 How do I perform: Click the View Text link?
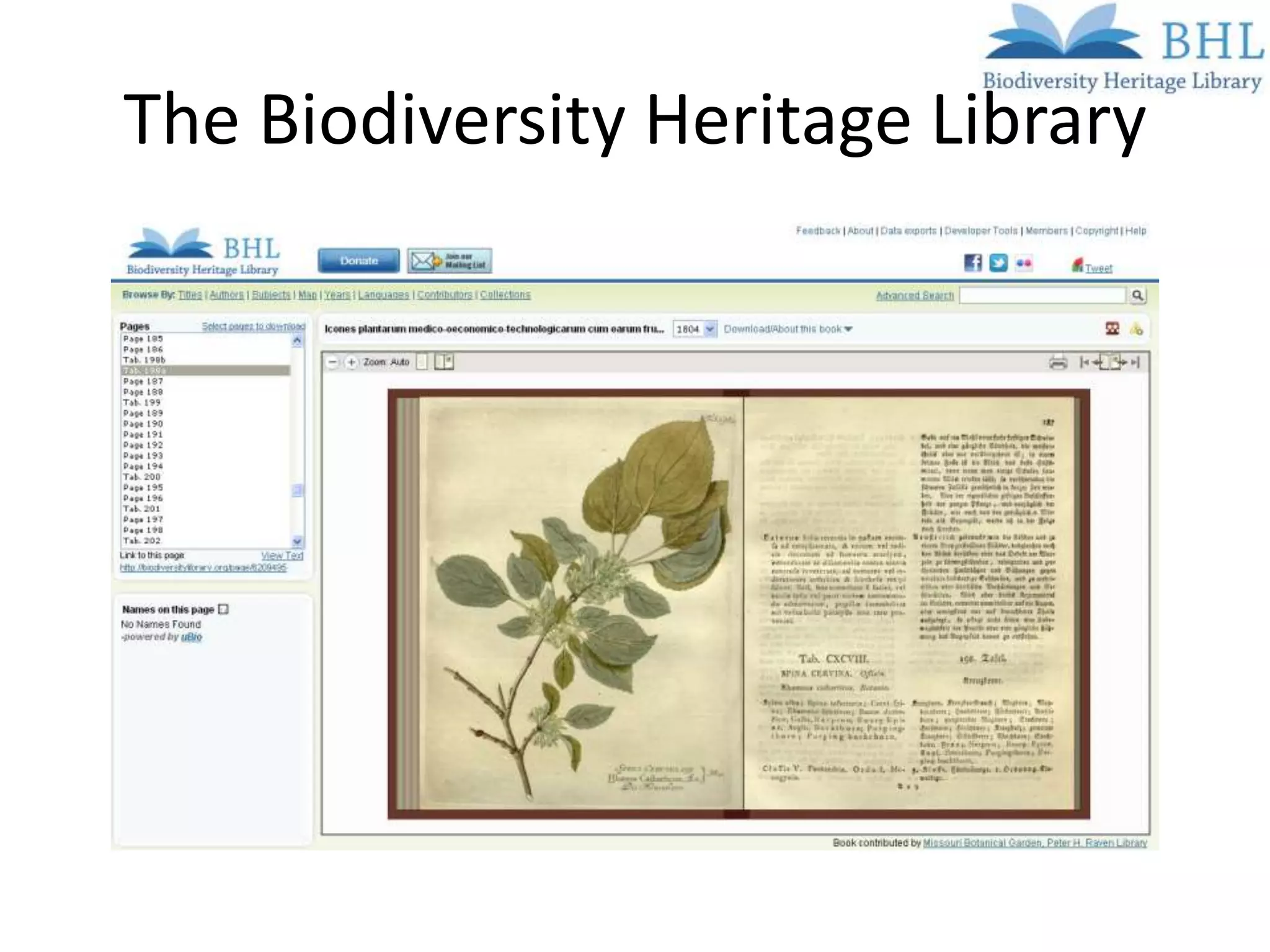click(x=282, y=556)
